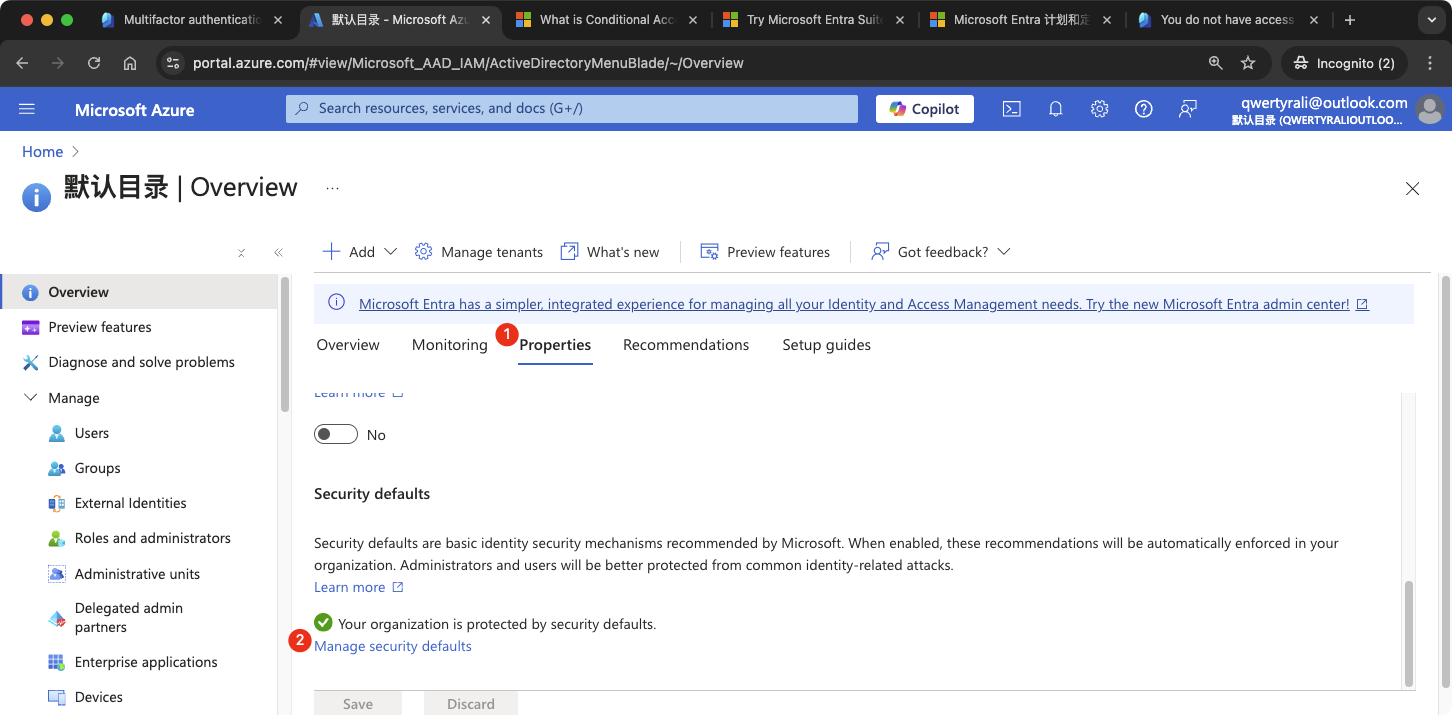Image resolution: width=1452 pixels, height=715 pixels.
Task: Open Roles and administrators
Action: pyautogui.click(x=139, y=538)
